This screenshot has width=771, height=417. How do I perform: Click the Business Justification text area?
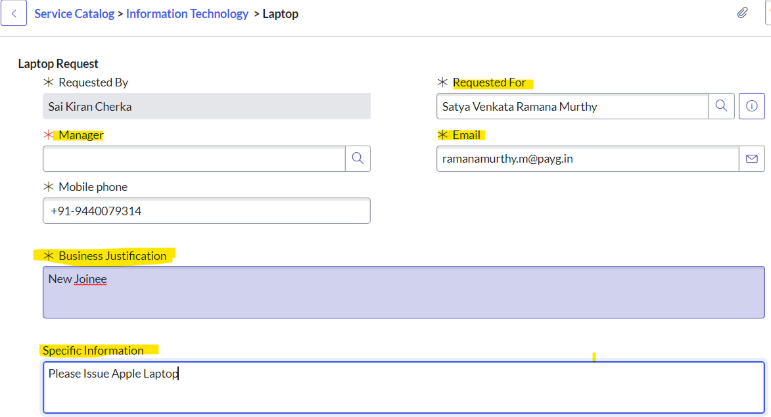[403, 292]
